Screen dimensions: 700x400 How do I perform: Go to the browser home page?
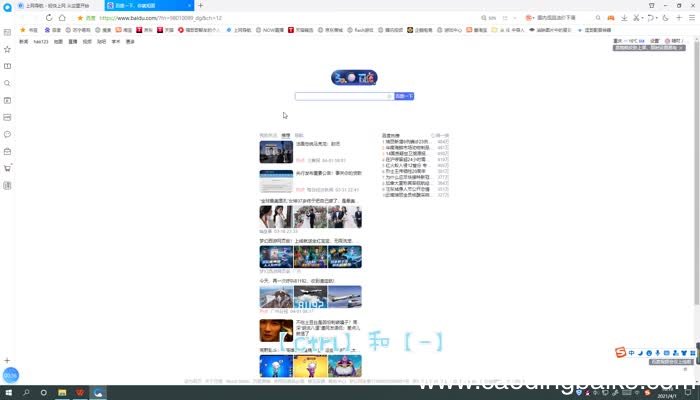[x=62, y=17]
